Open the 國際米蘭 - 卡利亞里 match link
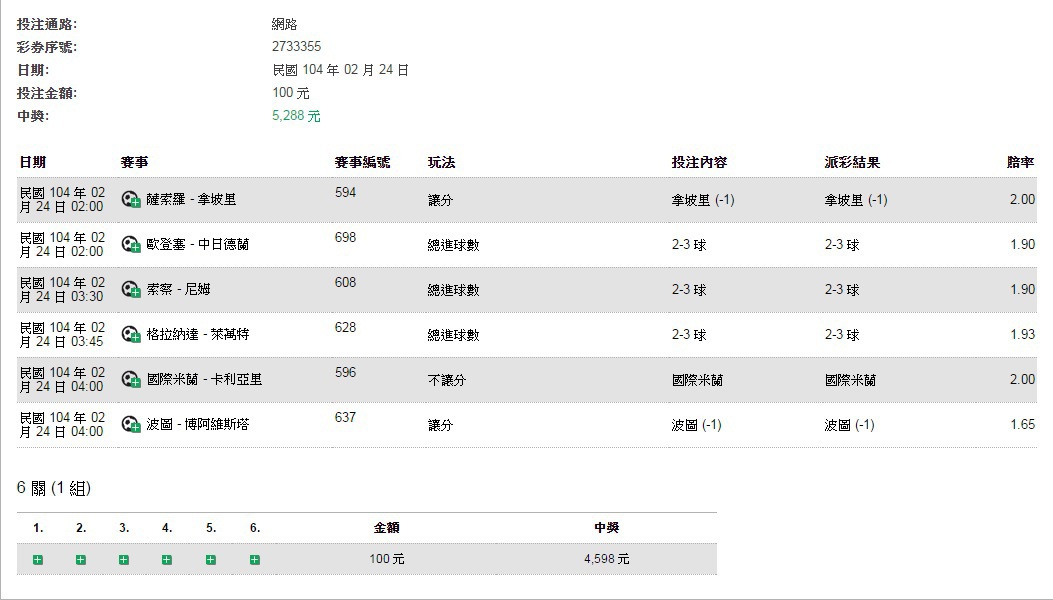Image resolution: width=1053 pixels, height=600 pixels. (x=204, y=380)
